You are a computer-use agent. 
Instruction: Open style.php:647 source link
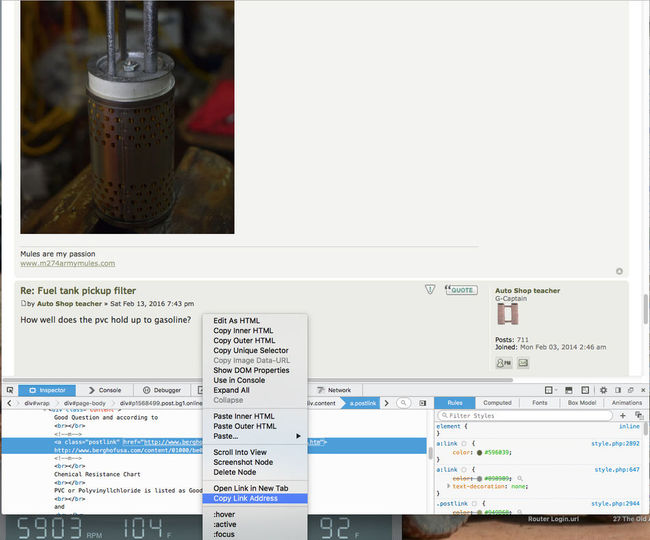tap(617, 470)
